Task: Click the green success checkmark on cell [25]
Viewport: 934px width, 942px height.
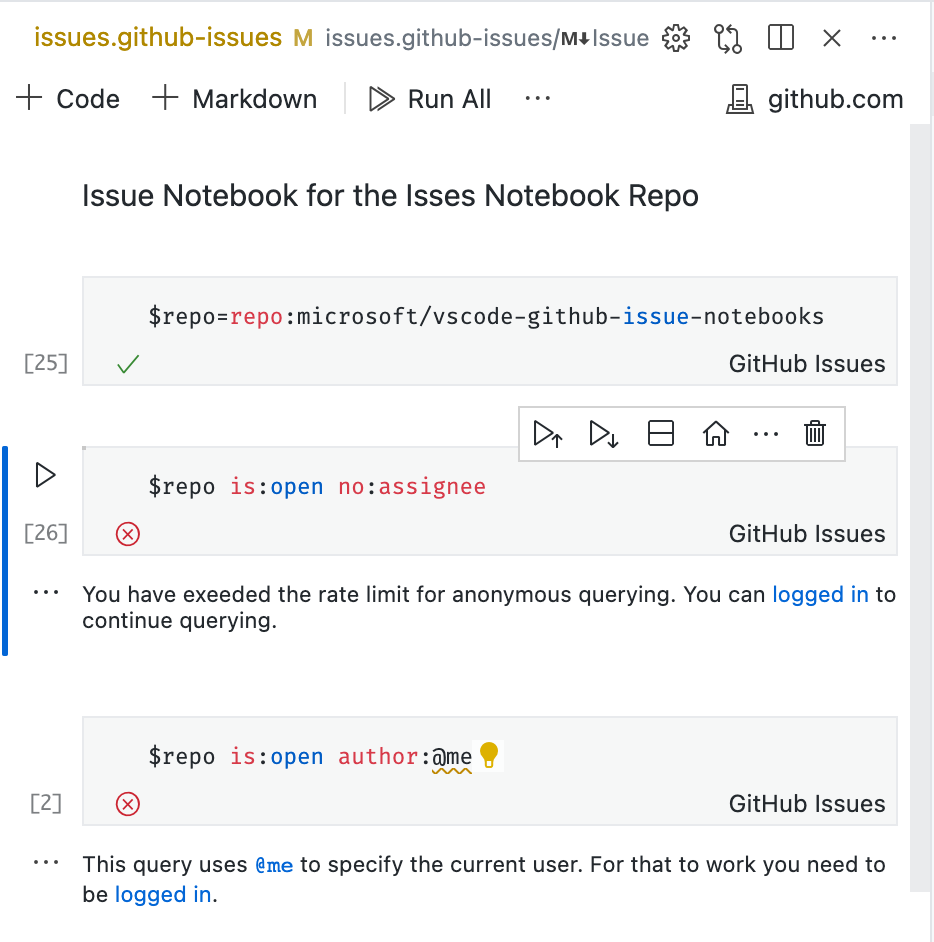Action: [x=127, y=364]
